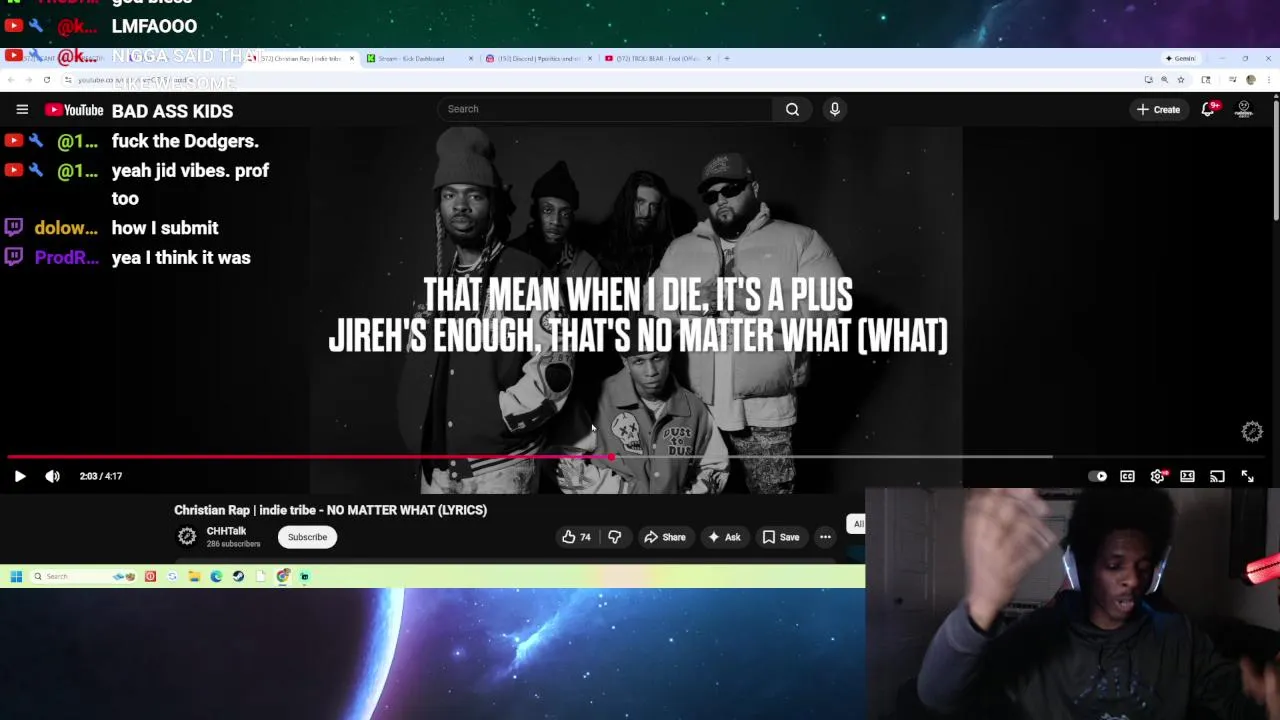Select the All filter chip

pyautogui.click(x=856, y=524)
